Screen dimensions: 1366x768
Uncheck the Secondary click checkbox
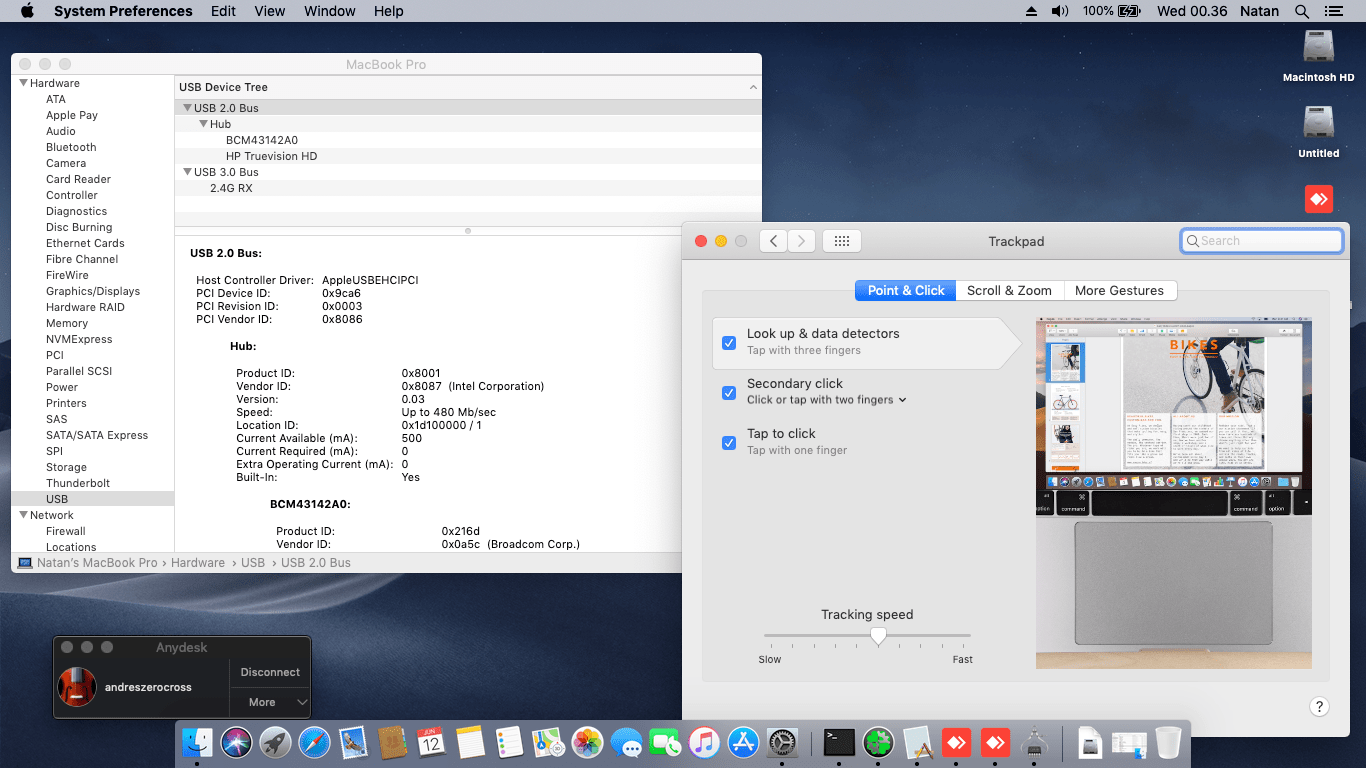coord(729,392)
